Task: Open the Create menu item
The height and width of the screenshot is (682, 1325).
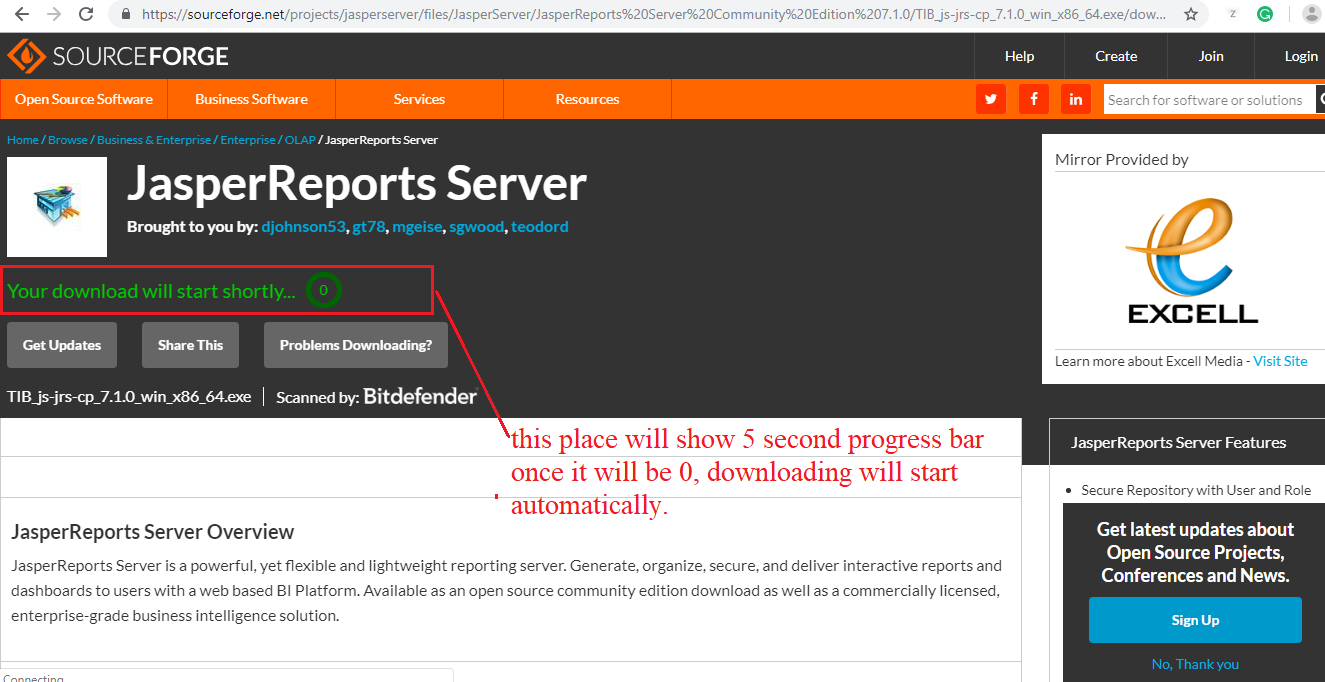Action: click(x=1116, y=56)
